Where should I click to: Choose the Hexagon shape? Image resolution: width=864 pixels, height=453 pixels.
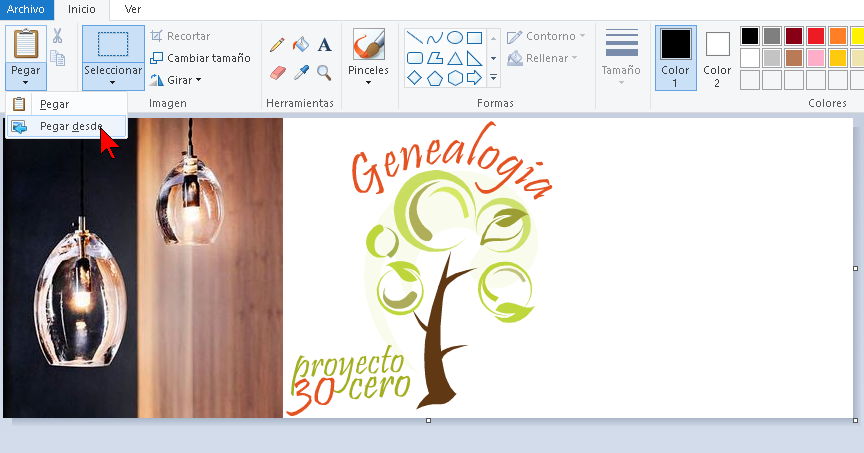(455, 78)
